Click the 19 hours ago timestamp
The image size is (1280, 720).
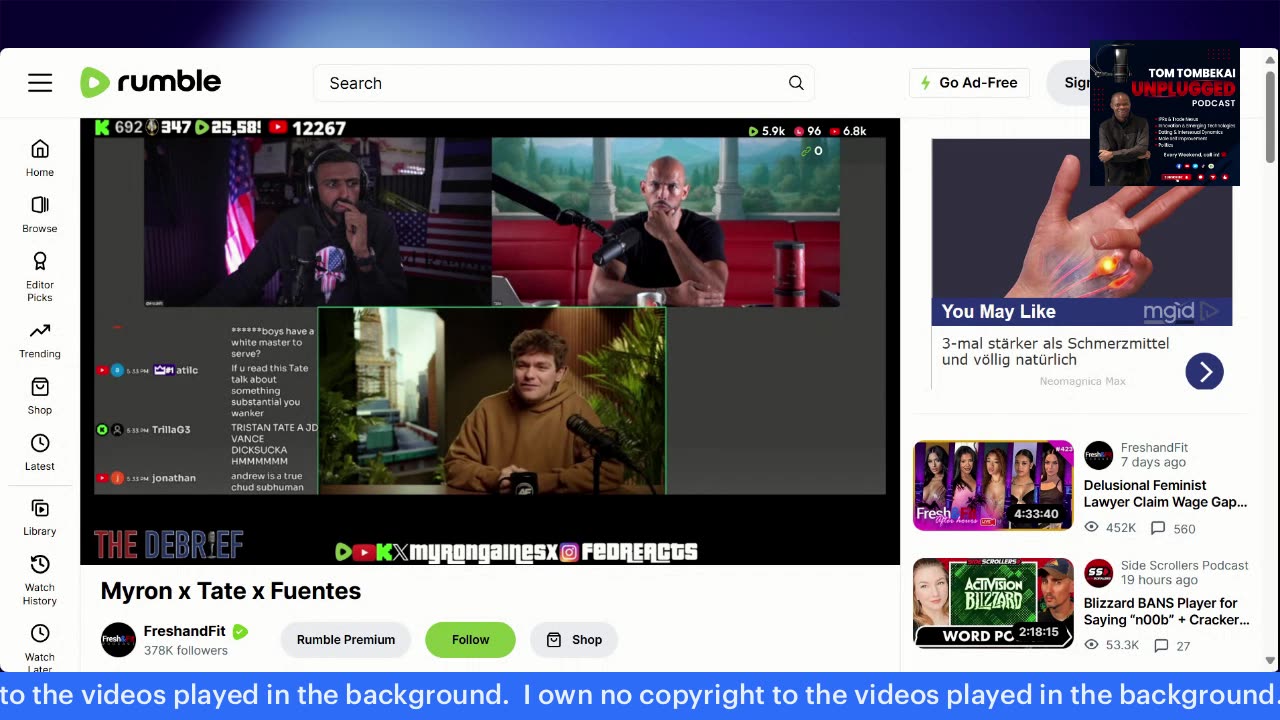click(x=1159, y=580)
